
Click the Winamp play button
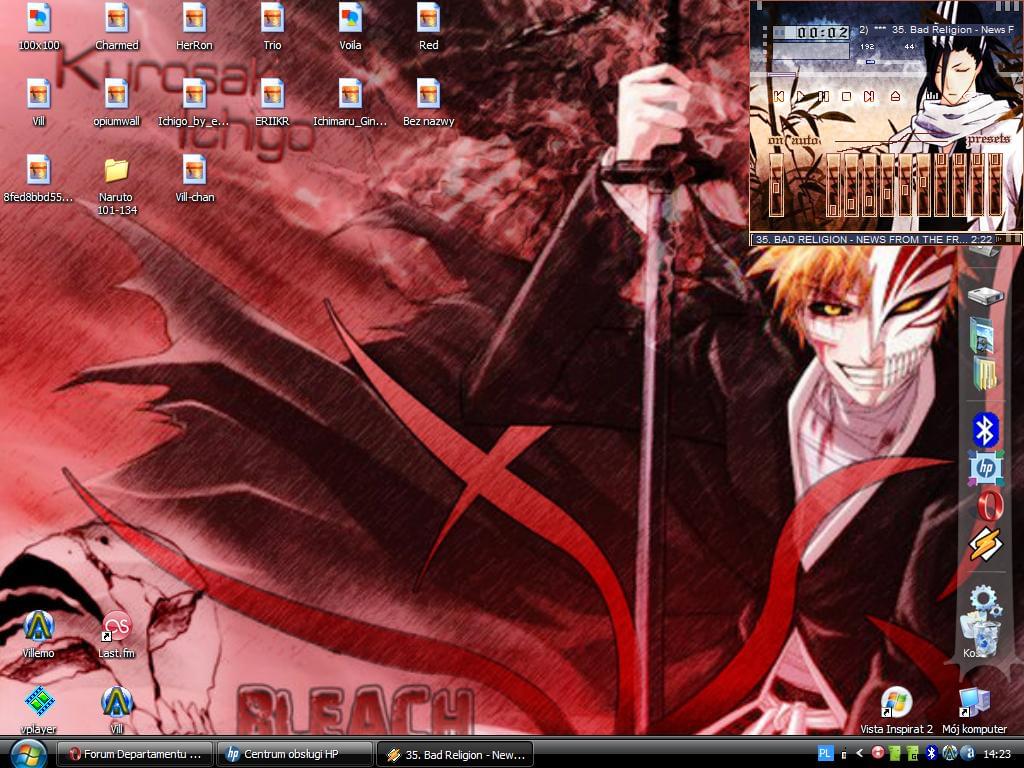tap(801, 97)
